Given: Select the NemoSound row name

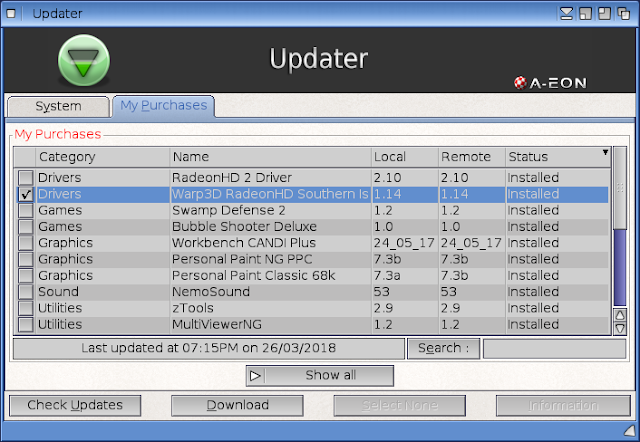Looking at the screenshot, I should [x=211, y=292].
